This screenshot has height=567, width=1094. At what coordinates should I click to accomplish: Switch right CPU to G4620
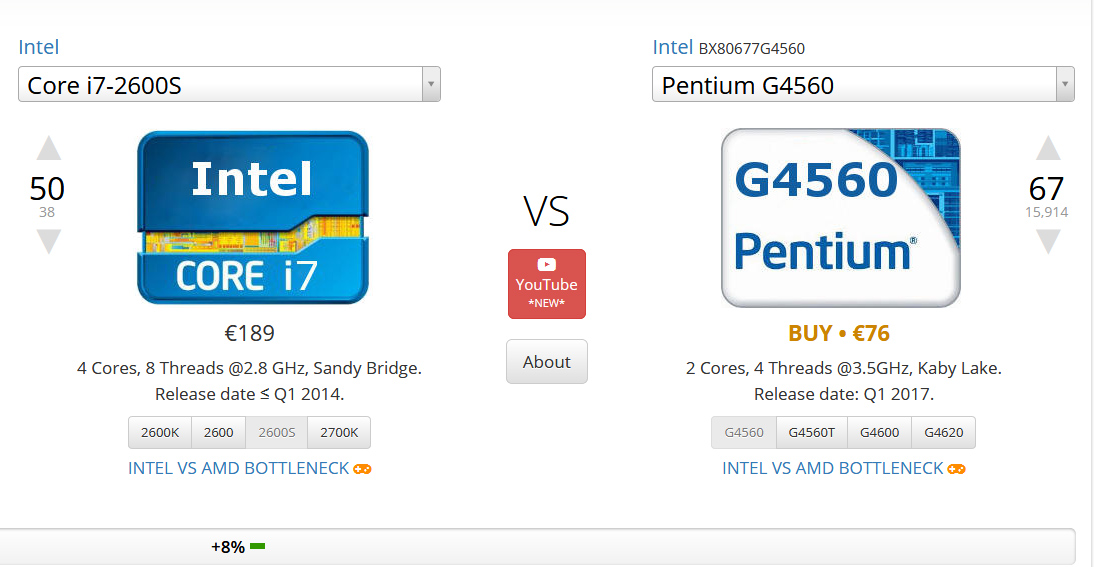tap(943, 433)
